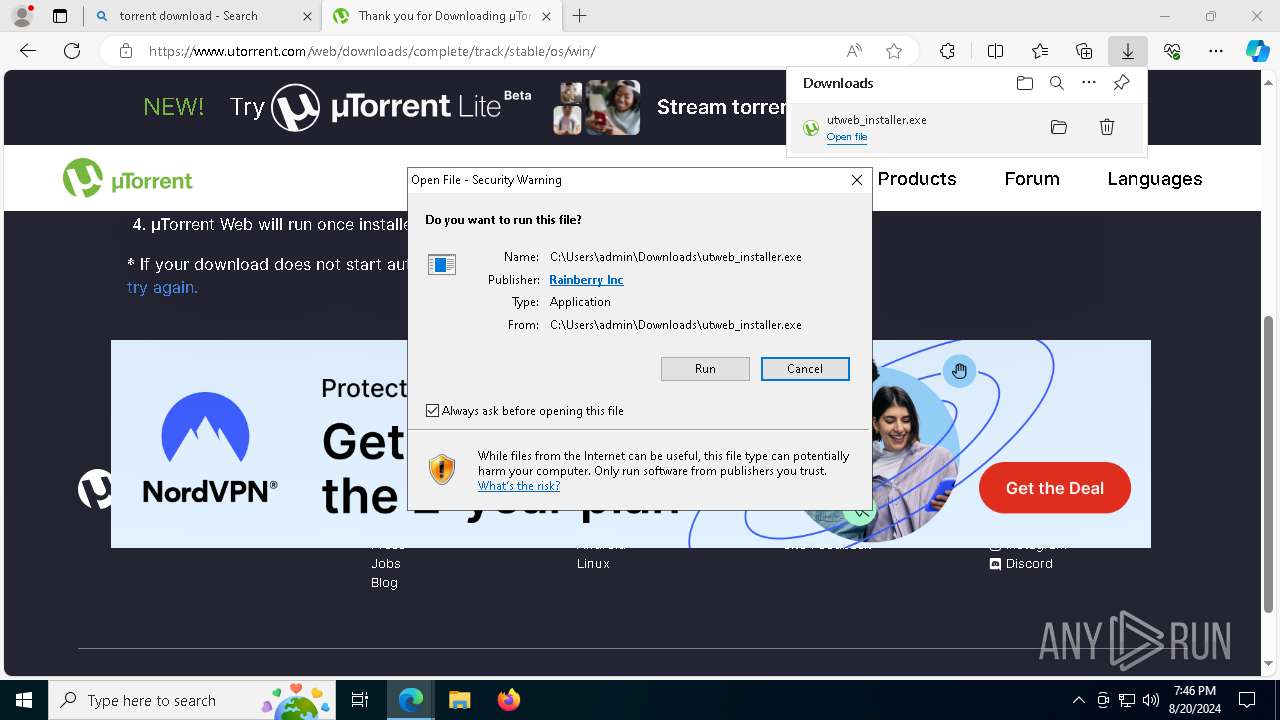
Task: Click the Edge profile avatar
Action: (21, 16)
